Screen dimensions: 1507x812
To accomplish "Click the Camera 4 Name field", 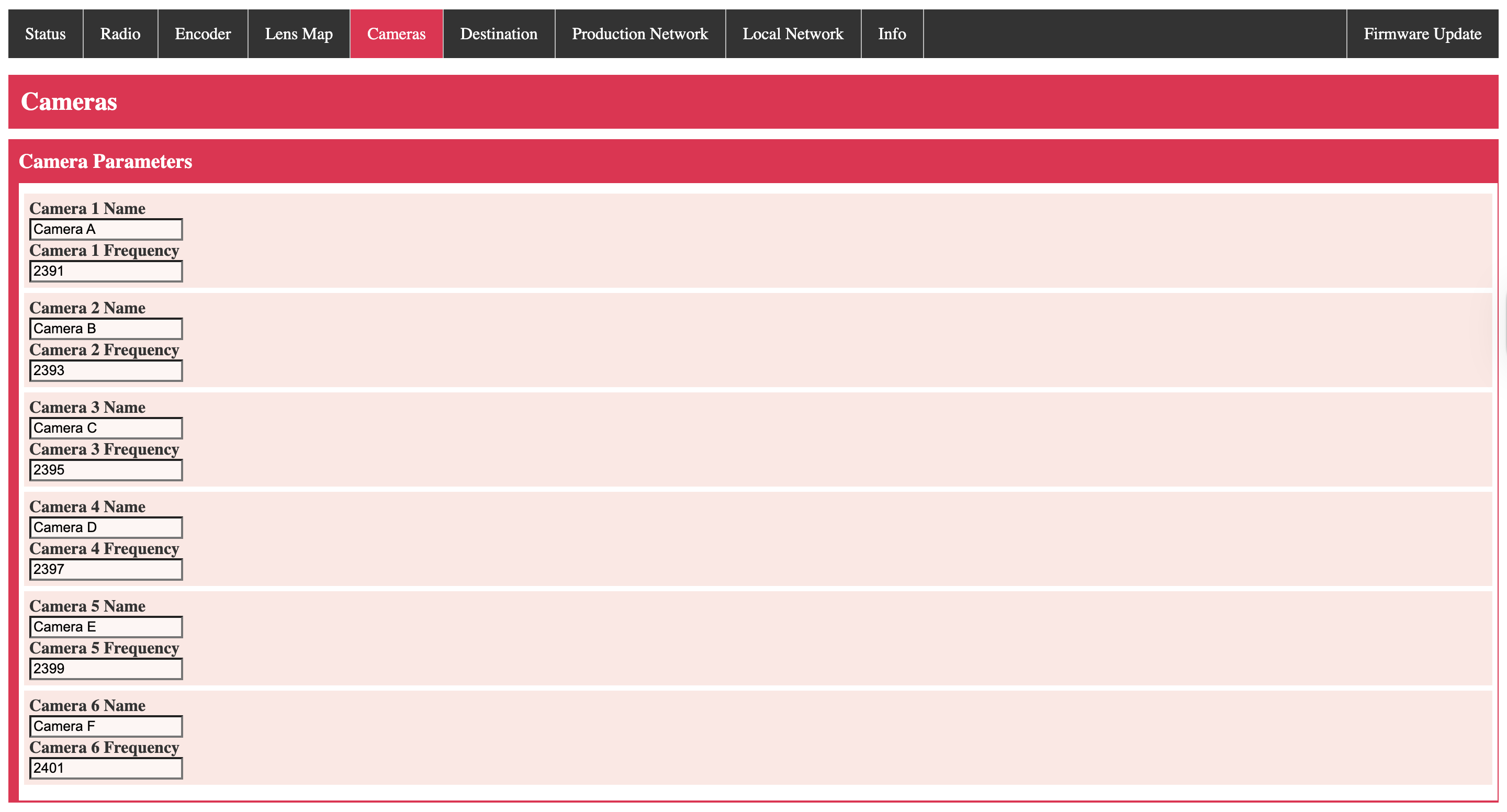I will 106,528.
